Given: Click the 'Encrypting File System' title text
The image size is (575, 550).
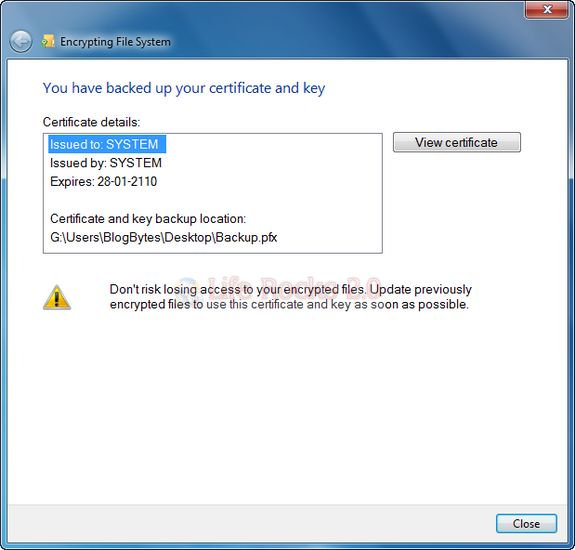Looking at the screenshot, I should [x=115, y=42].
